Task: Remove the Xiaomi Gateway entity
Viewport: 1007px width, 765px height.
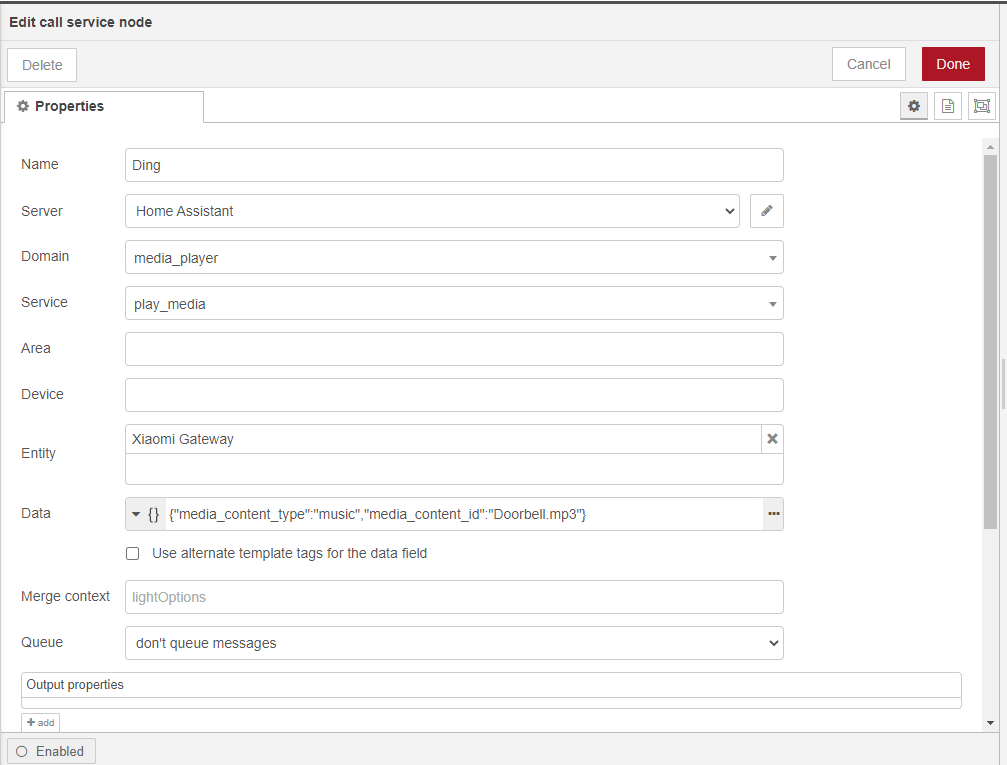Action: [x=772, y=439]
